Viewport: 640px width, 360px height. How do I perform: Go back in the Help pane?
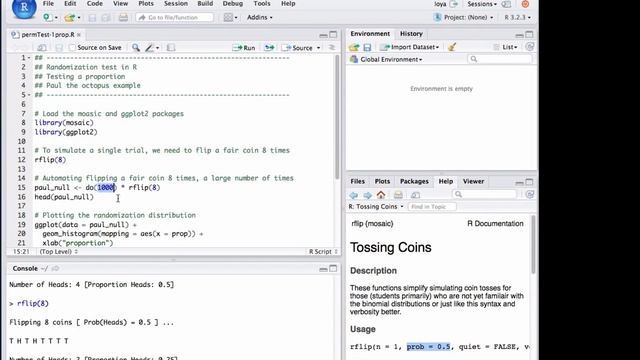(354, 195)
